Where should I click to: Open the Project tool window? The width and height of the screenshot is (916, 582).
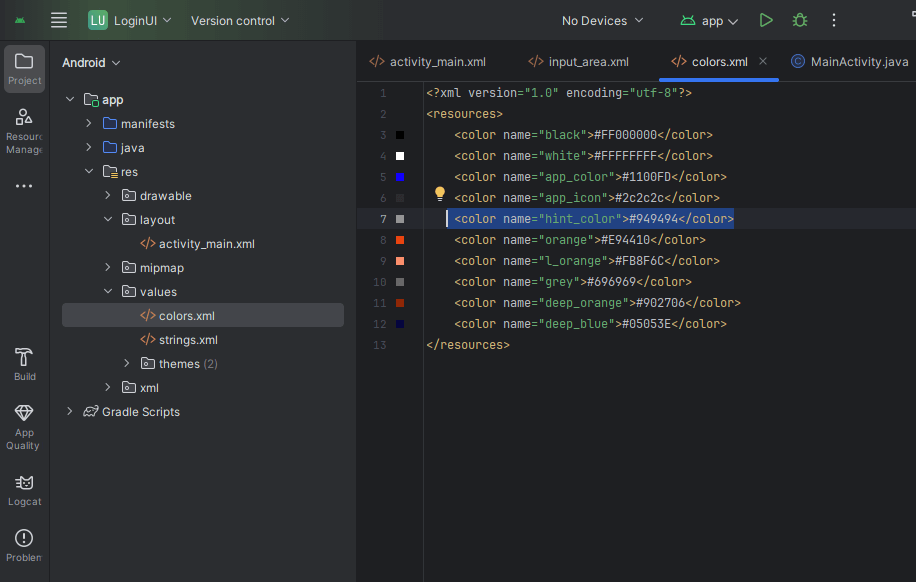click(25, 69)
